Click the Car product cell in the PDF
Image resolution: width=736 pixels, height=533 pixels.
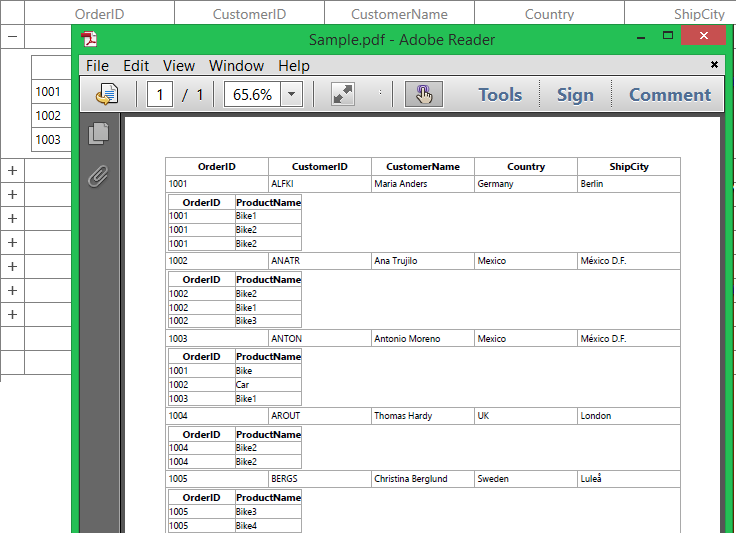click(268, 385)
